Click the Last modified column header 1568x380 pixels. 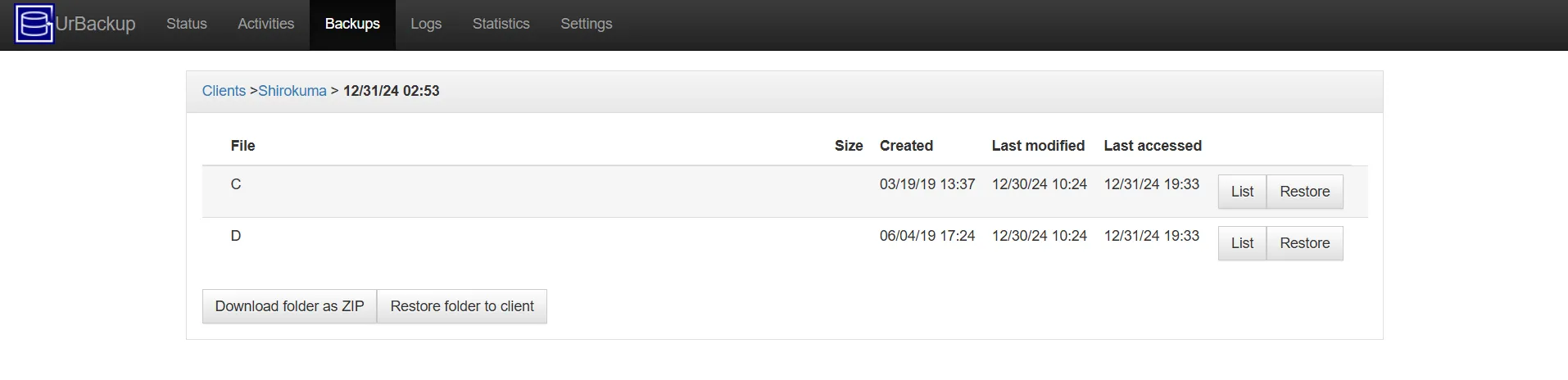1038,146
